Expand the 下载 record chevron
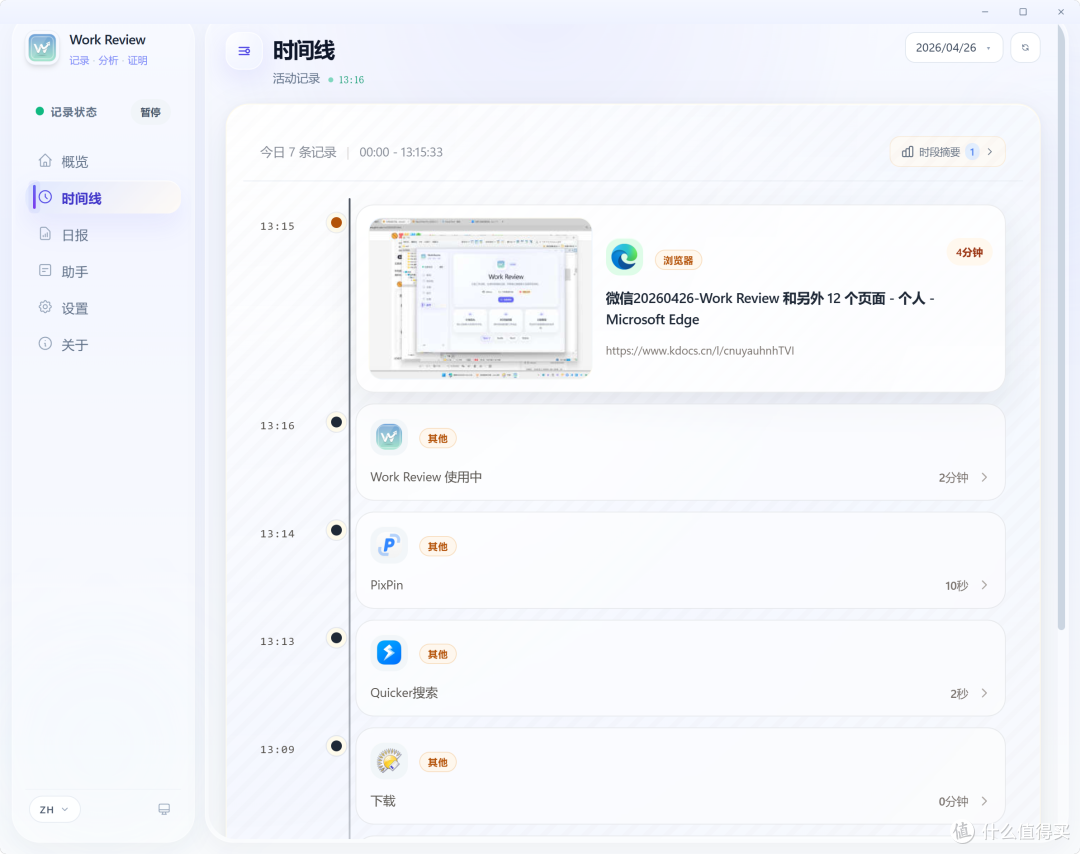 [984, 801]
